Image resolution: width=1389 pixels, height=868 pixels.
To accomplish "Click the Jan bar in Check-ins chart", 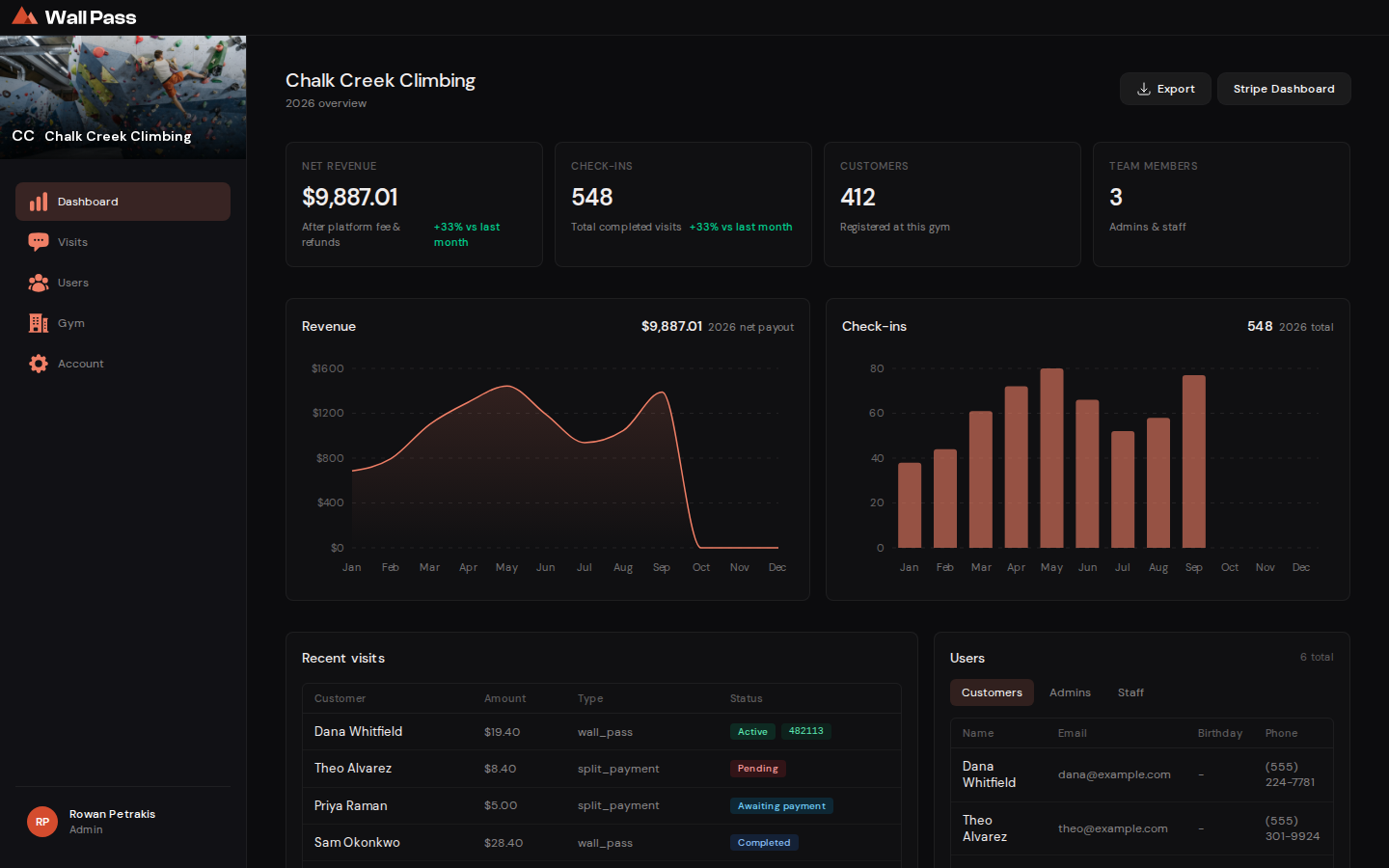I will point(910,505).
